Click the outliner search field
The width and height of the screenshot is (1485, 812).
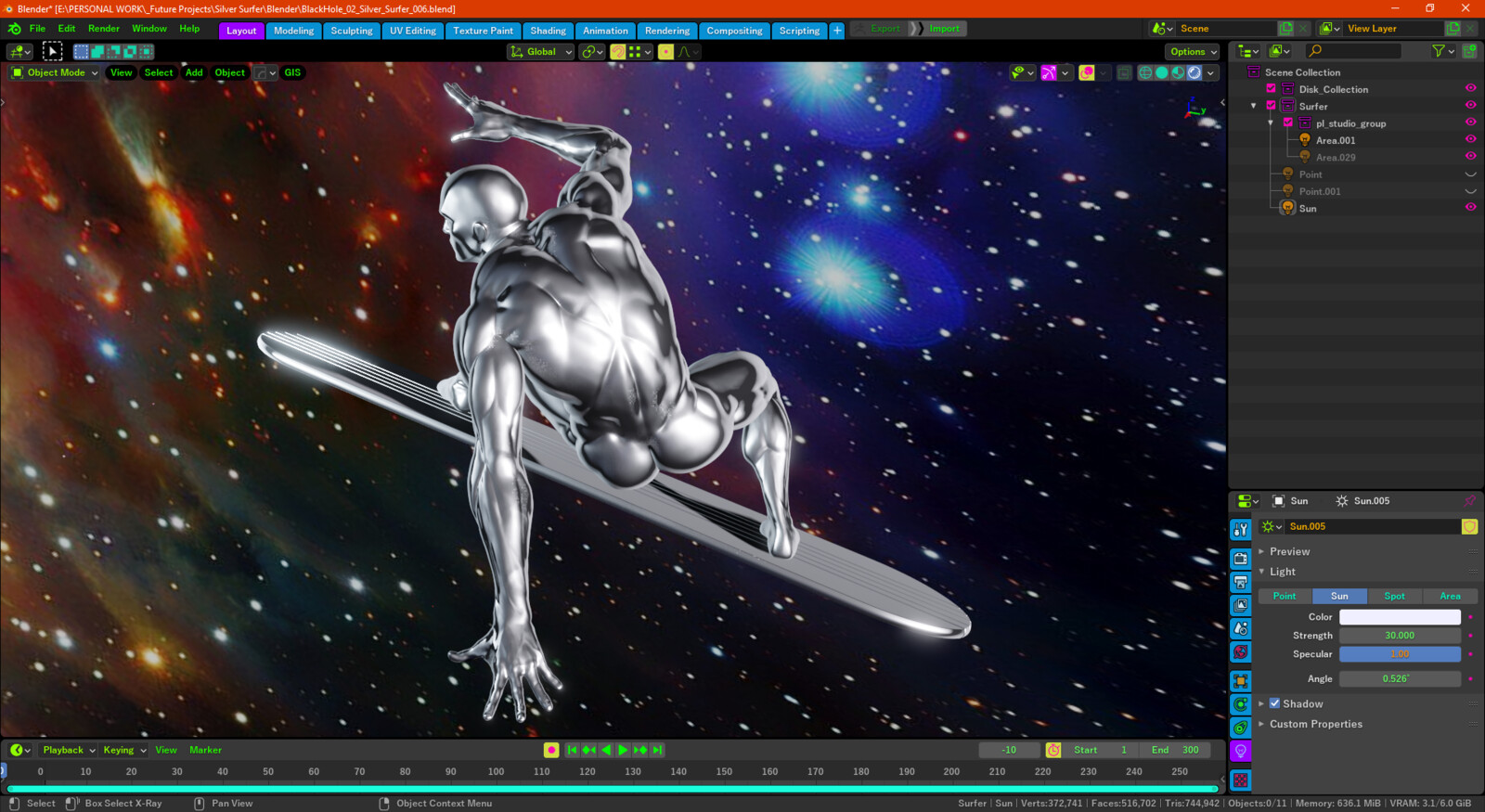1351,52
